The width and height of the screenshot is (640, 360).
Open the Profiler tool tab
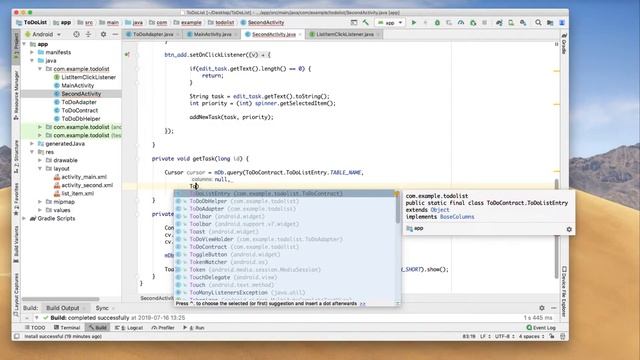pyautogui.click(x=163, y=328)
